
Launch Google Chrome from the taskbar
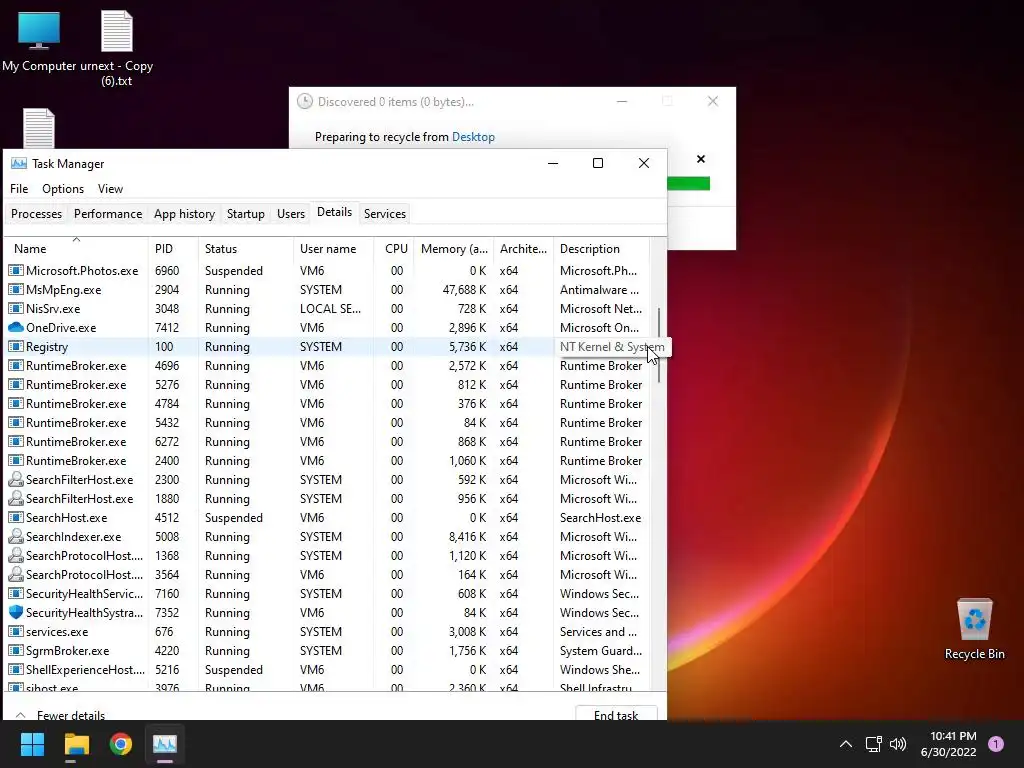point(121,744)
